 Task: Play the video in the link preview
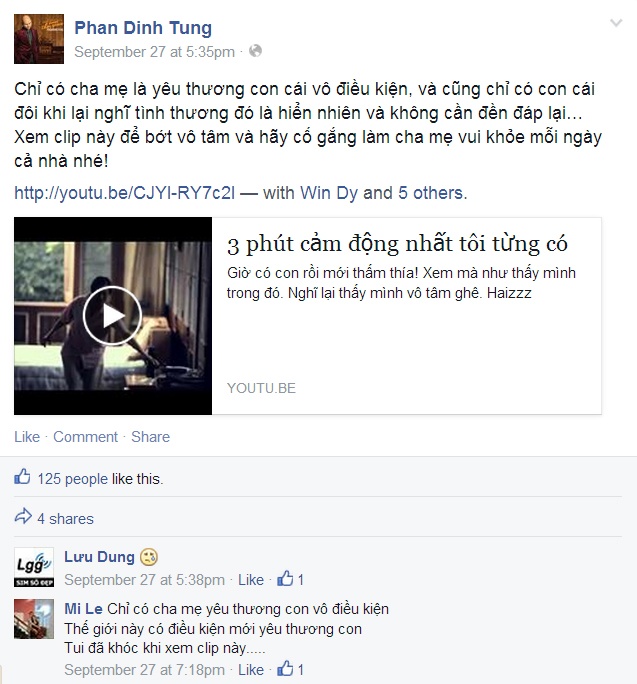pos(113,316)
